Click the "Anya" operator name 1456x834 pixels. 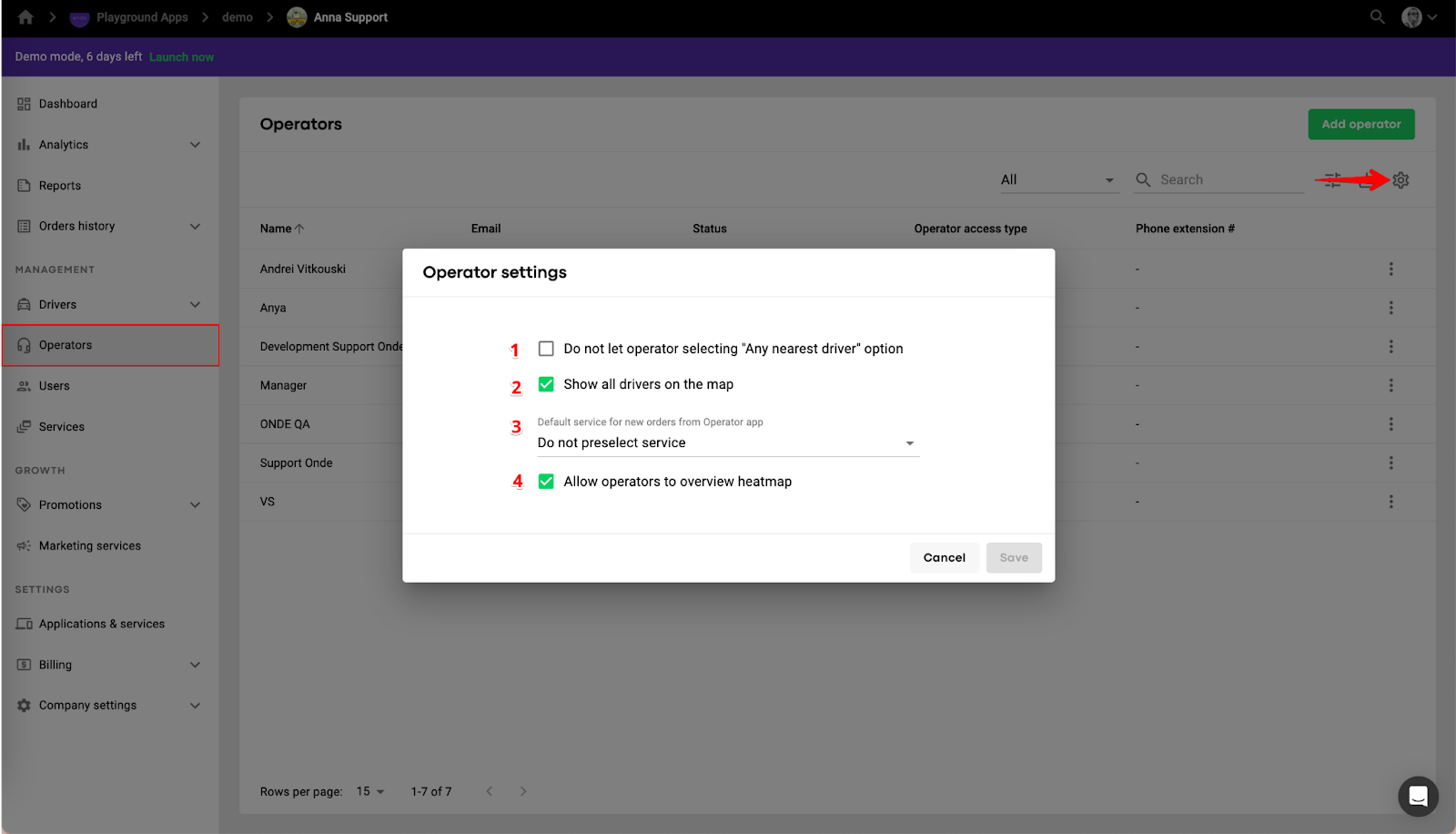[x=273, y=308]
